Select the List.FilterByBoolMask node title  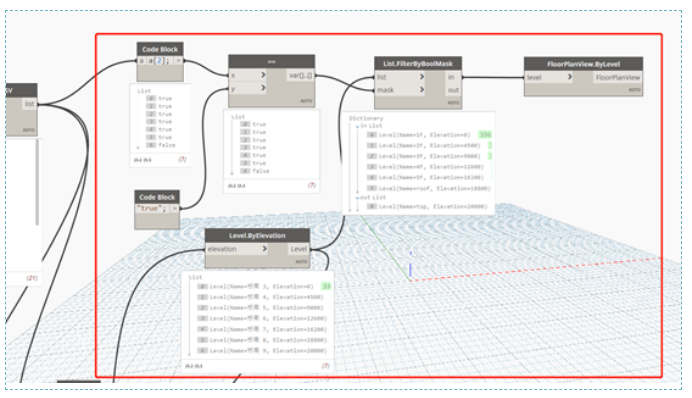418,64
